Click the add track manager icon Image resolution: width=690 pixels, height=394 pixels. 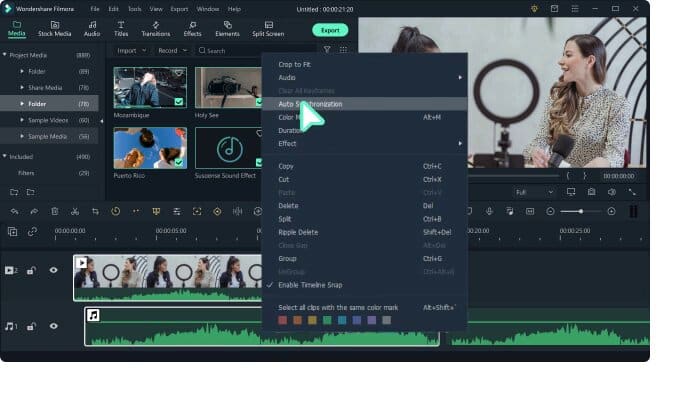[12, 232]
